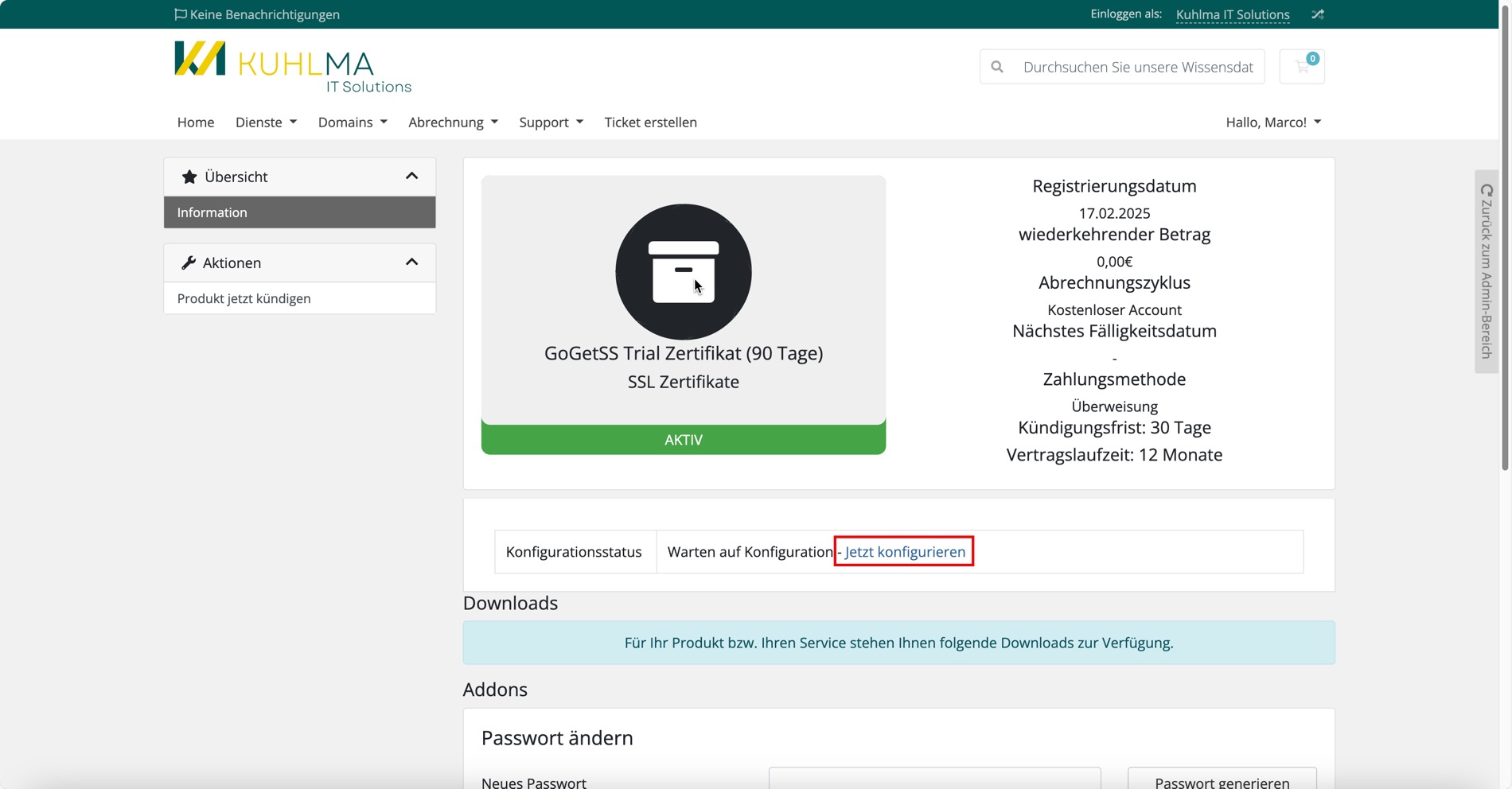The width and height of the screenshot is (1512, 789).
Task: Click the Überweisung payment method text
Action: click(x=1114, y=406)
